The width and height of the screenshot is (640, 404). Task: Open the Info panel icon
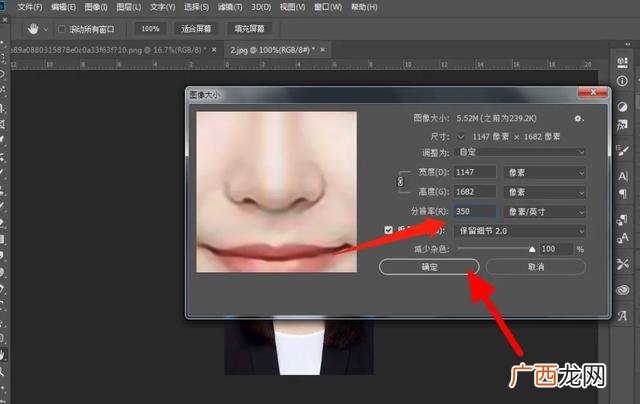[622, 81]
